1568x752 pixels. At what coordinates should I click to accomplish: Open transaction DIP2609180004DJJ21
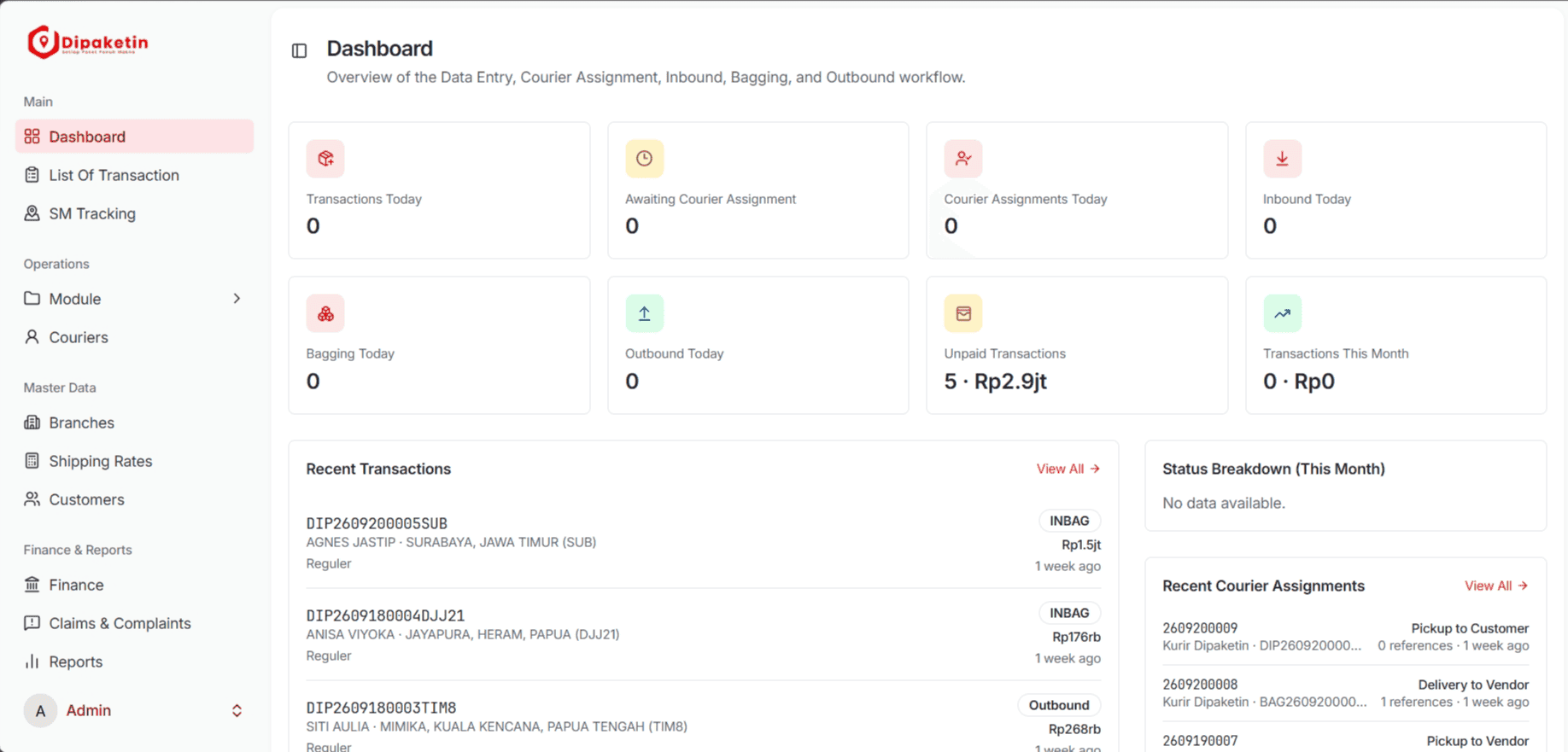(385, 615)
